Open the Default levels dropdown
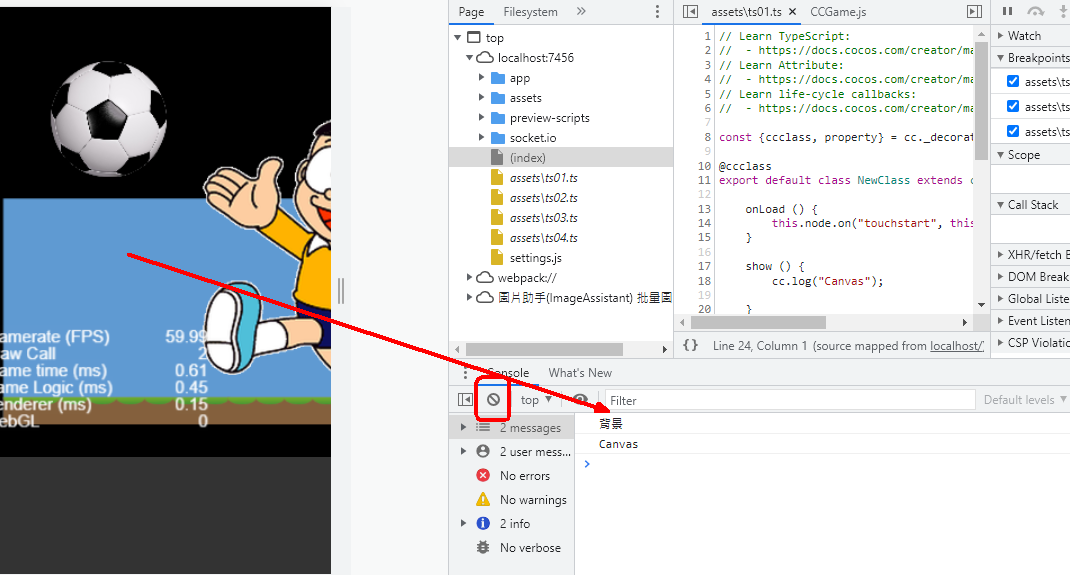 pos(1024,400)
